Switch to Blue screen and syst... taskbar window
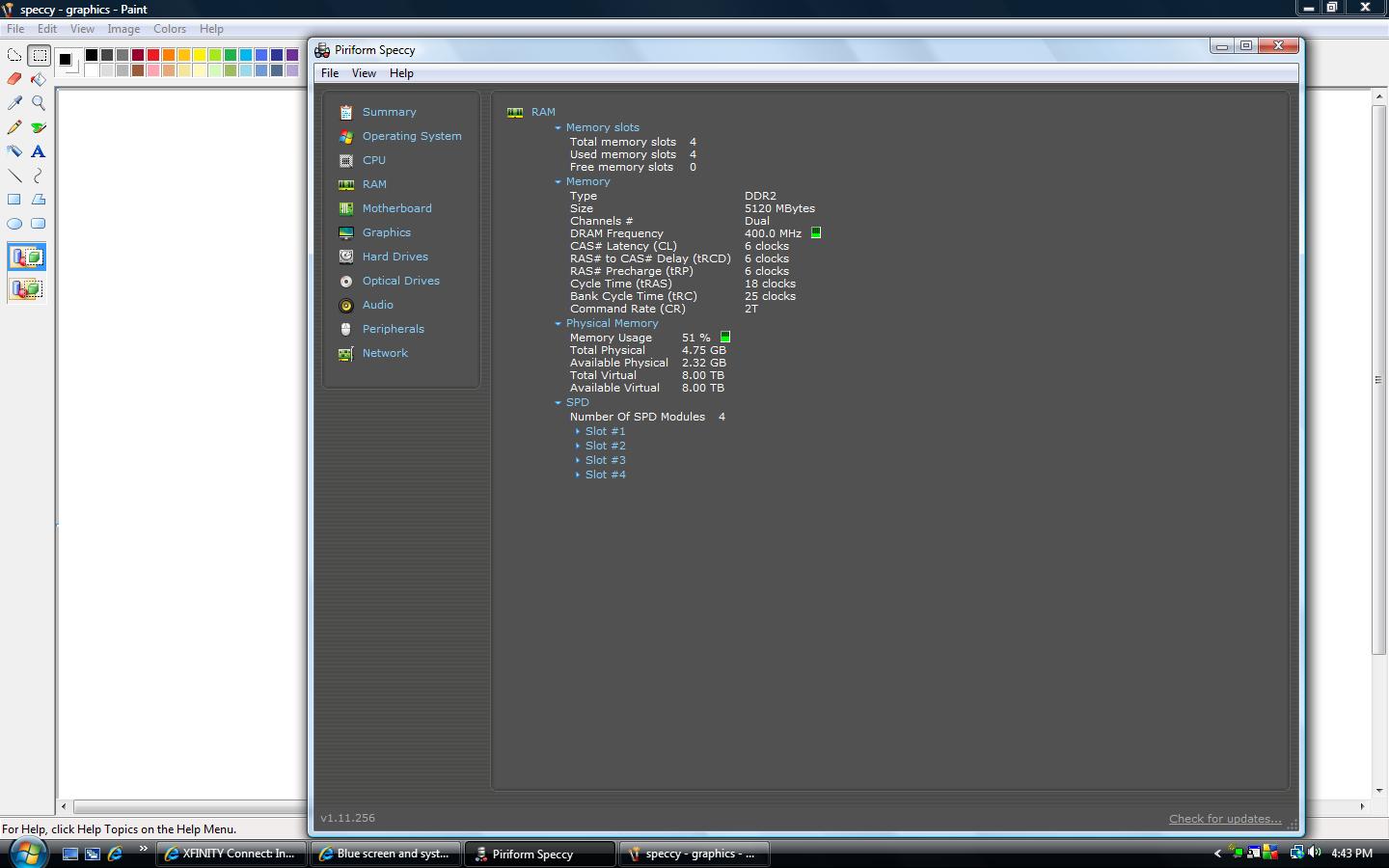 (x=386, y=854)
